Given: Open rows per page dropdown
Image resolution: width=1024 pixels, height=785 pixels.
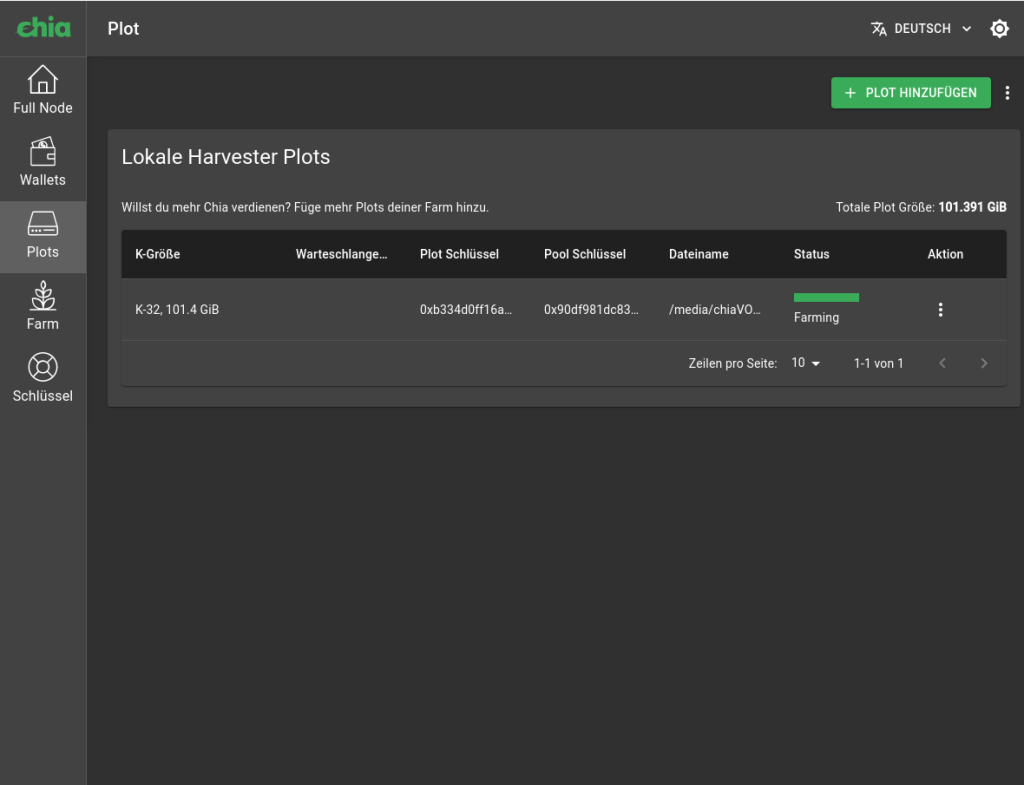Looking at the screenshot, I should coord(805,363).
